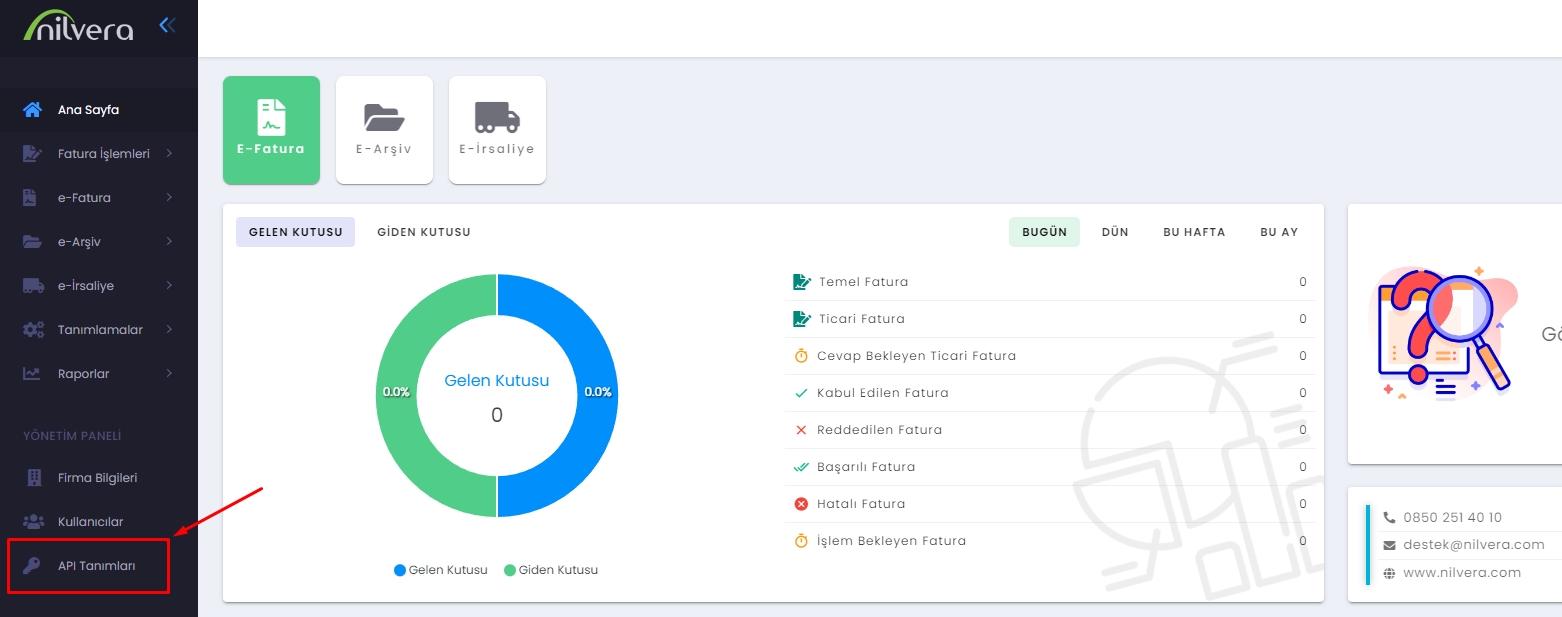1562x617 pixels.
Task: Collapse the sidebar with double-chevron icon
Action: pyautogui.click(x=167, y=25)
